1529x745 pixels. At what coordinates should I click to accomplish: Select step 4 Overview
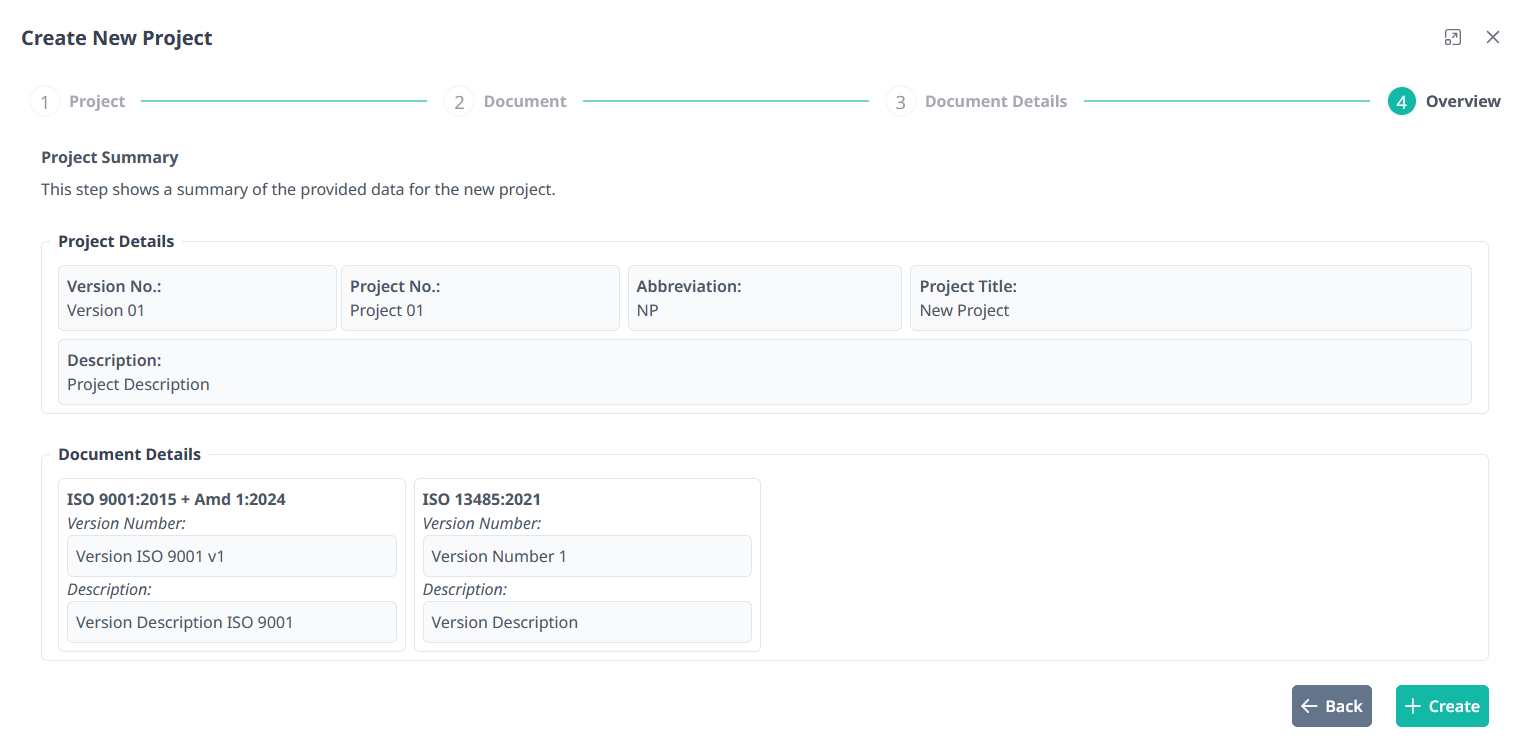(x=1462, y=101)
